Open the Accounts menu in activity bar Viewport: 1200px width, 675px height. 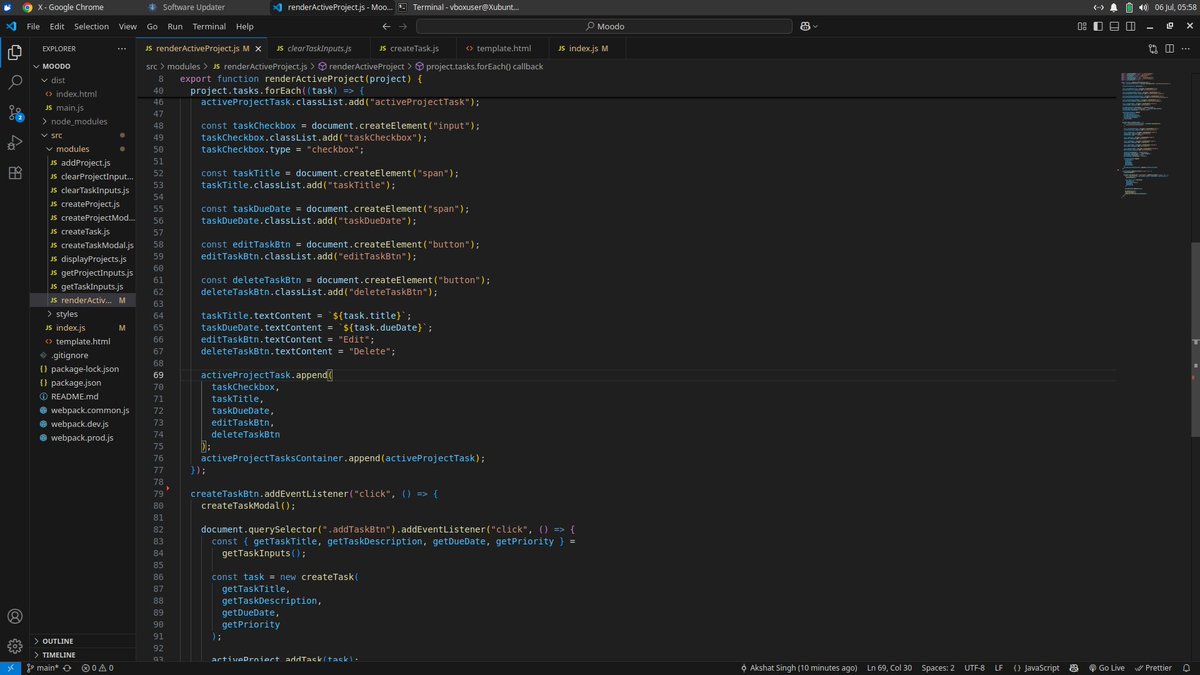tap(15, 616)
